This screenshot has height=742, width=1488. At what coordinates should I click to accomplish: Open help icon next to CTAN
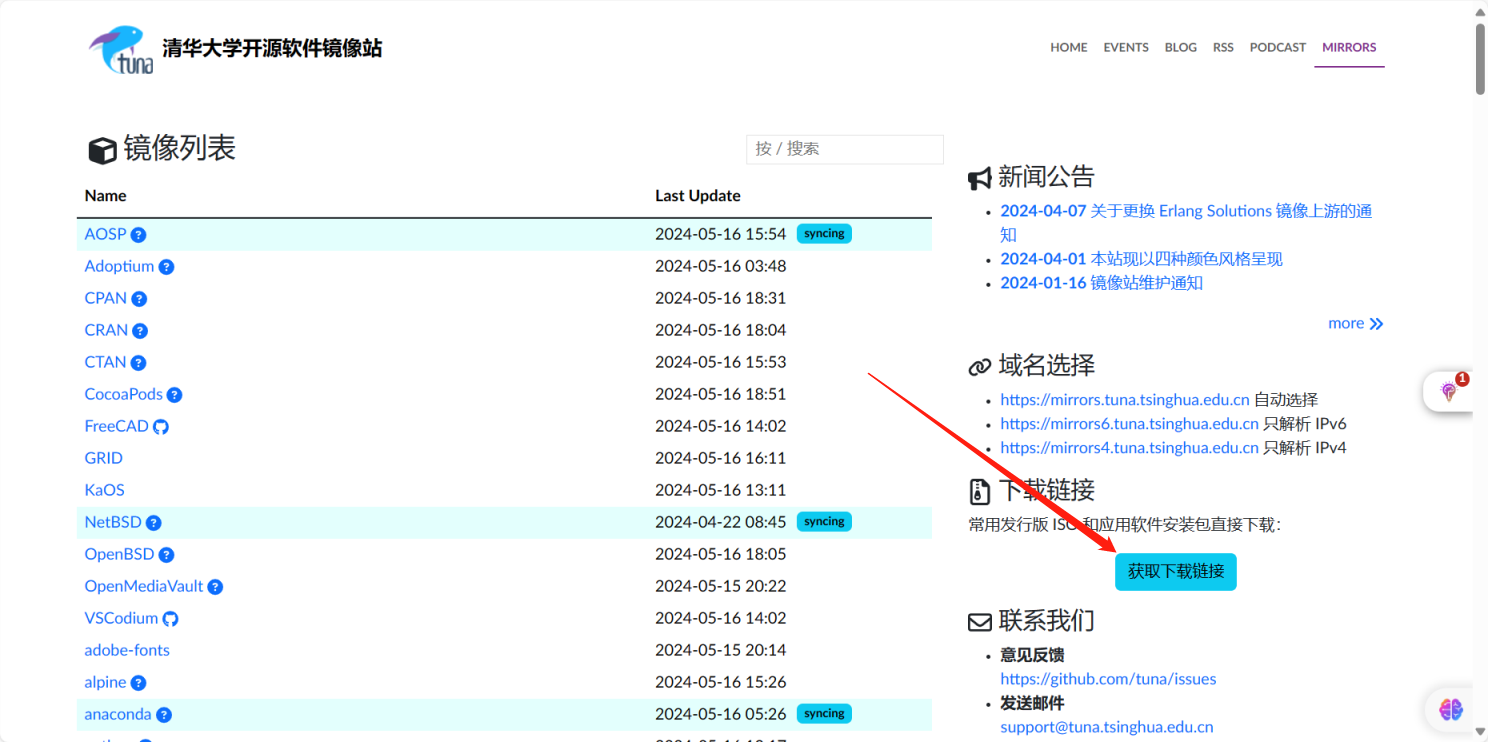pos(138,363)
